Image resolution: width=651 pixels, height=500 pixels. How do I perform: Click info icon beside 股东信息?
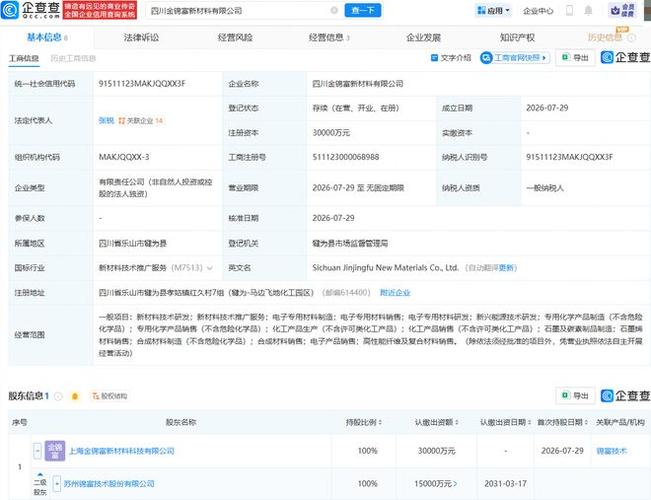[x=58, y=396]
